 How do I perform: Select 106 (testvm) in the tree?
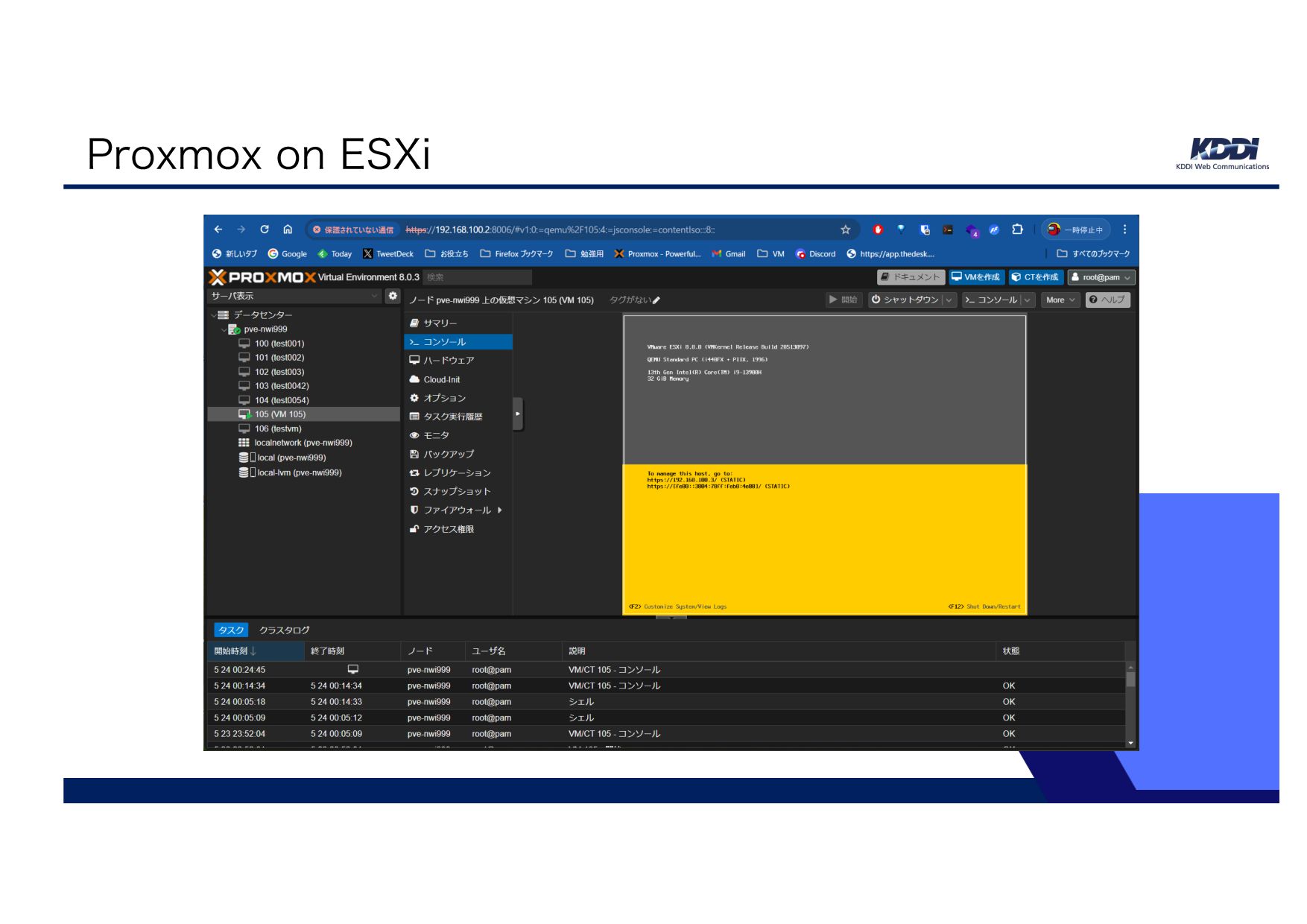[x=277, y=428]
